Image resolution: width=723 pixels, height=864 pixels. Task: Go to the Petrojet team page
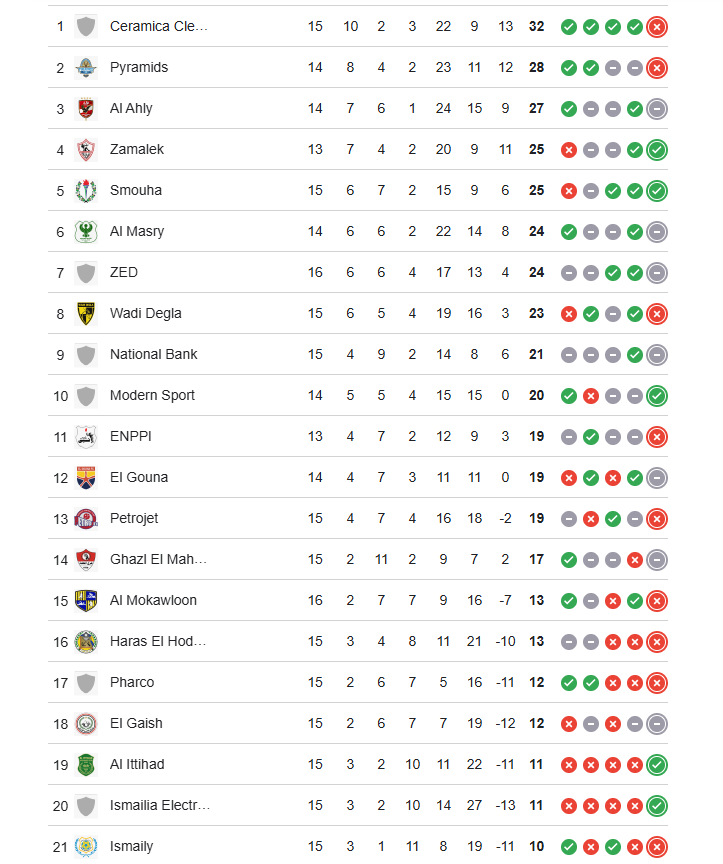click(x=134, y=519)
